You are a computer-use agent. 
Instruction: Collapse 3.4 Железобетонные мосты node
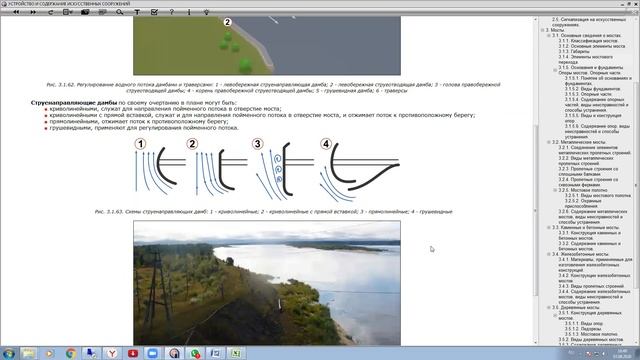click(549, 254)
